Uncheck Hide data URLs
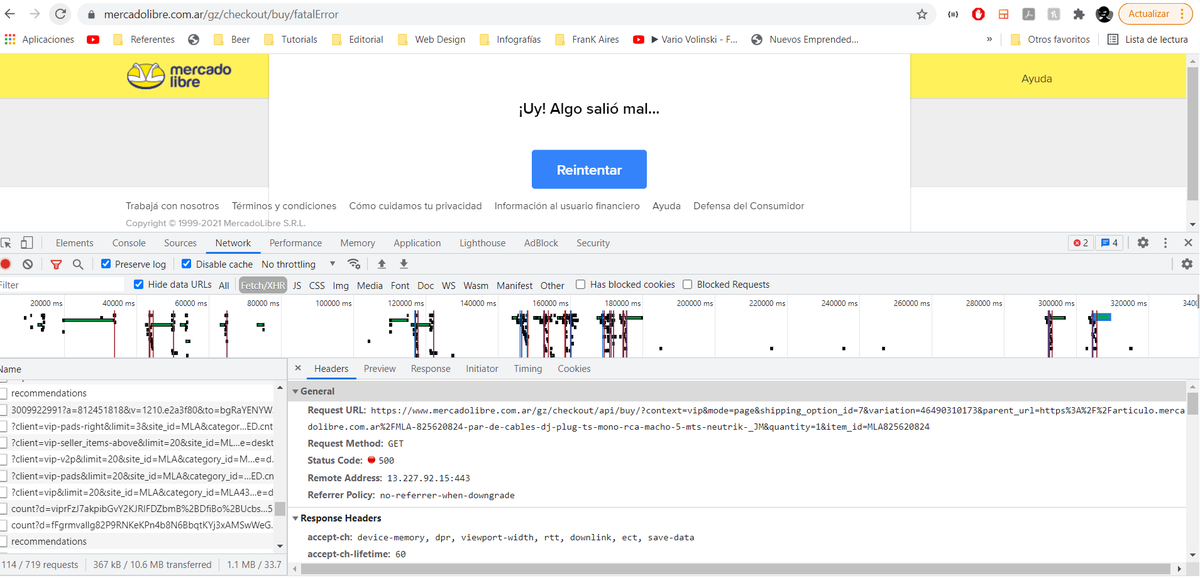 pos(138,285)
